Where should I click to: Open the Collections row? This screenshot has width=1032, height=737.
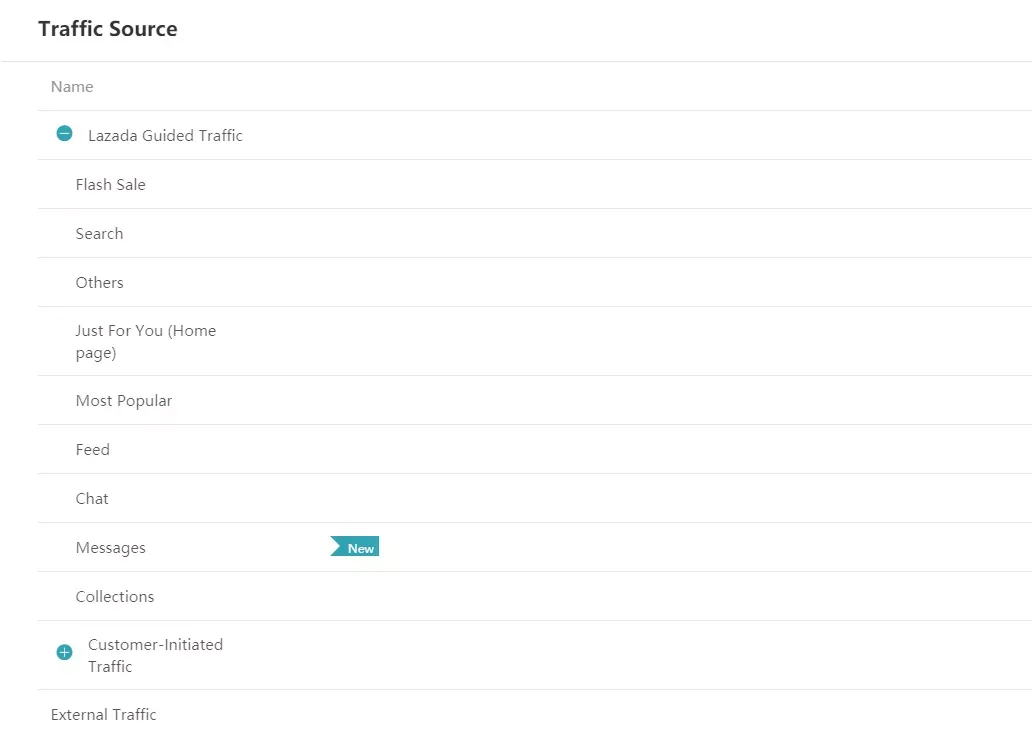click(x=115, y=597)
